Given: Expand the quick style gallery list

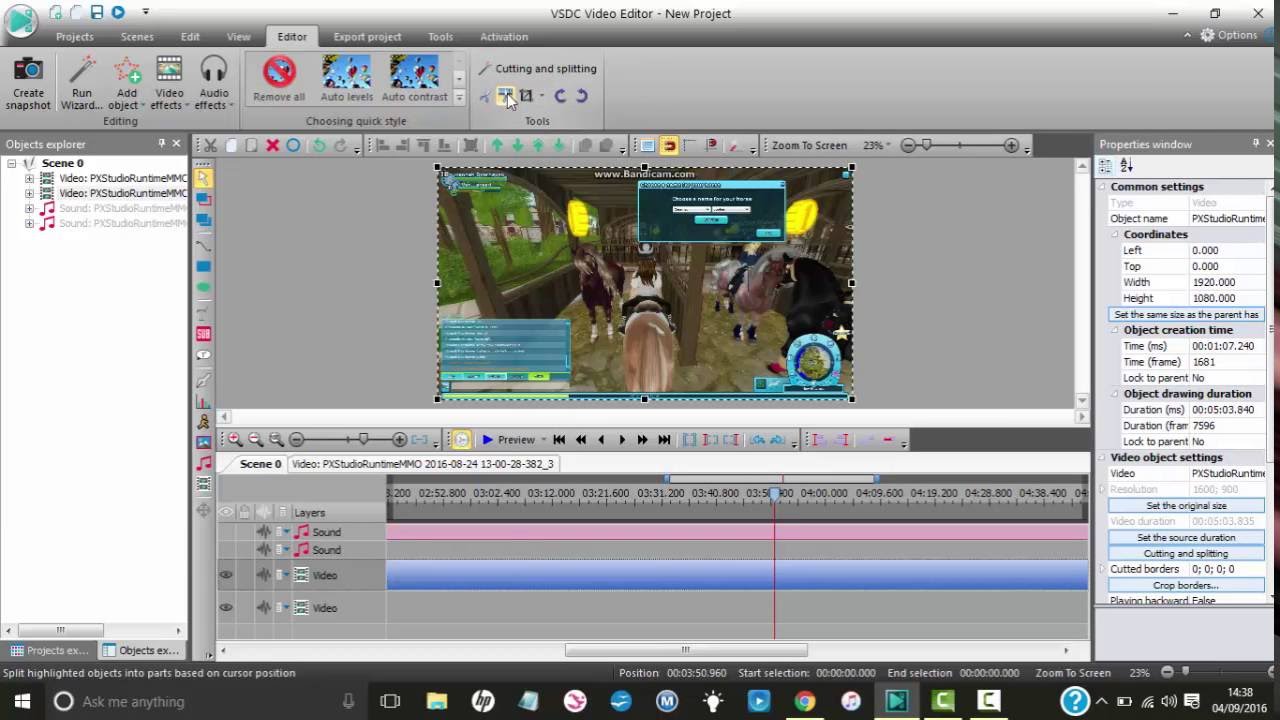Looking at the screenshot, I should tap(459, 97).
